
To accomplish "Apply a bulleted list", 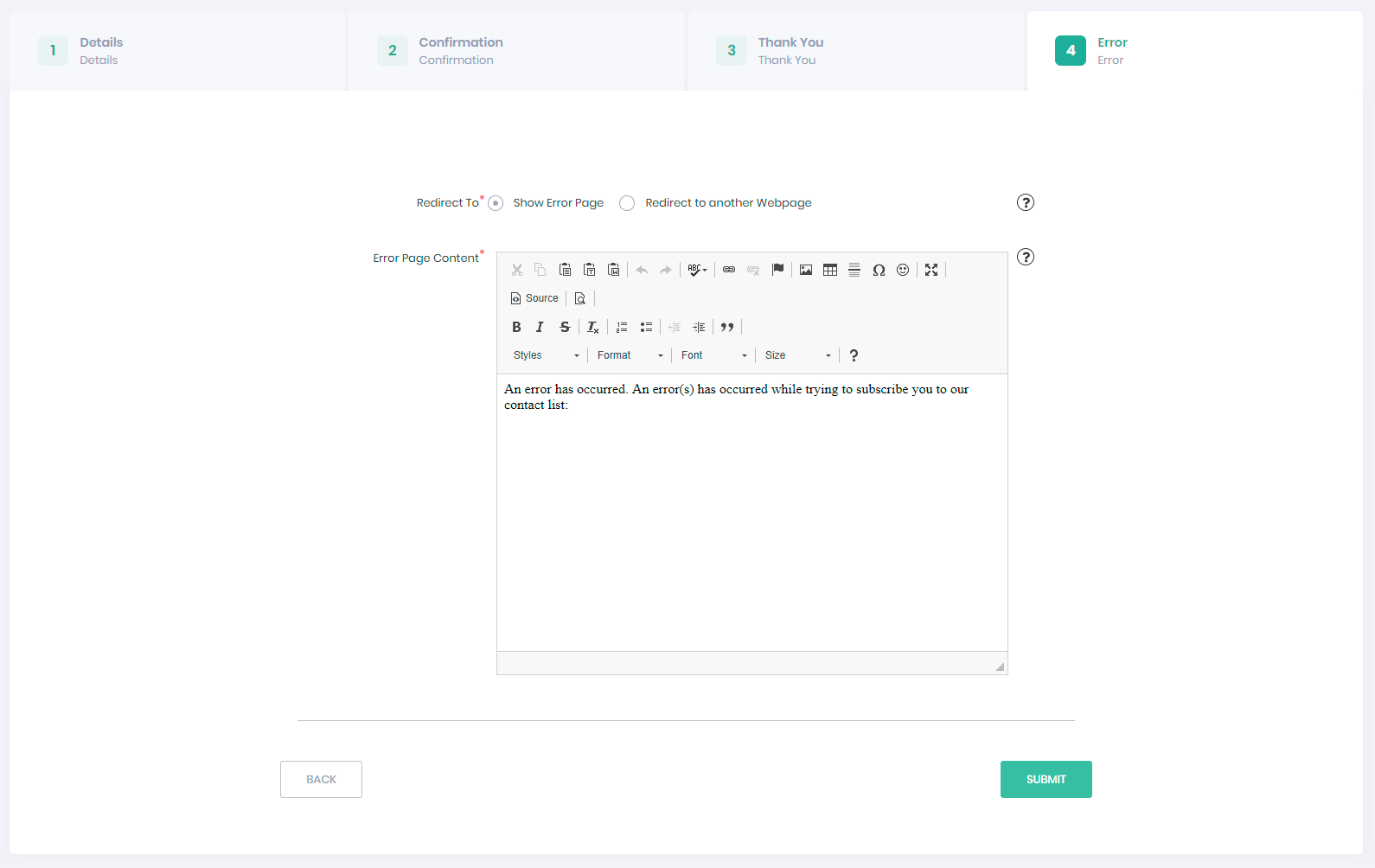I will [x=646, y=327].
